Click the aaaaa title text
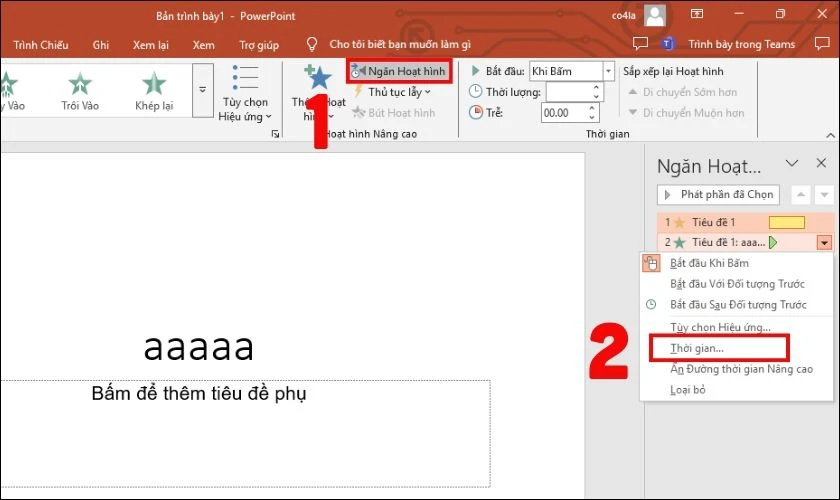 point(199,347)
